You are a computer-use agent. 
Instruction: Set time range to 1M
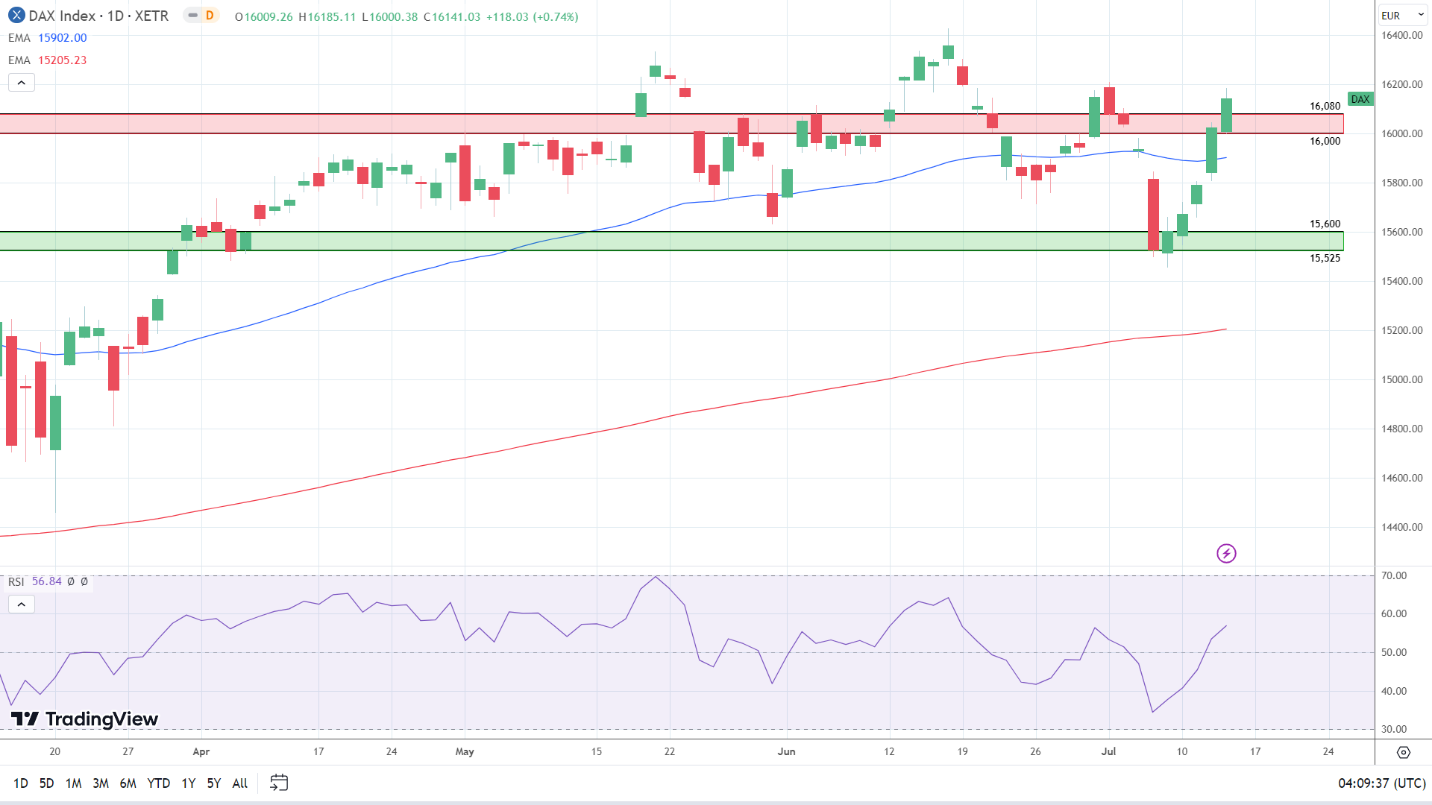[73, 783]
